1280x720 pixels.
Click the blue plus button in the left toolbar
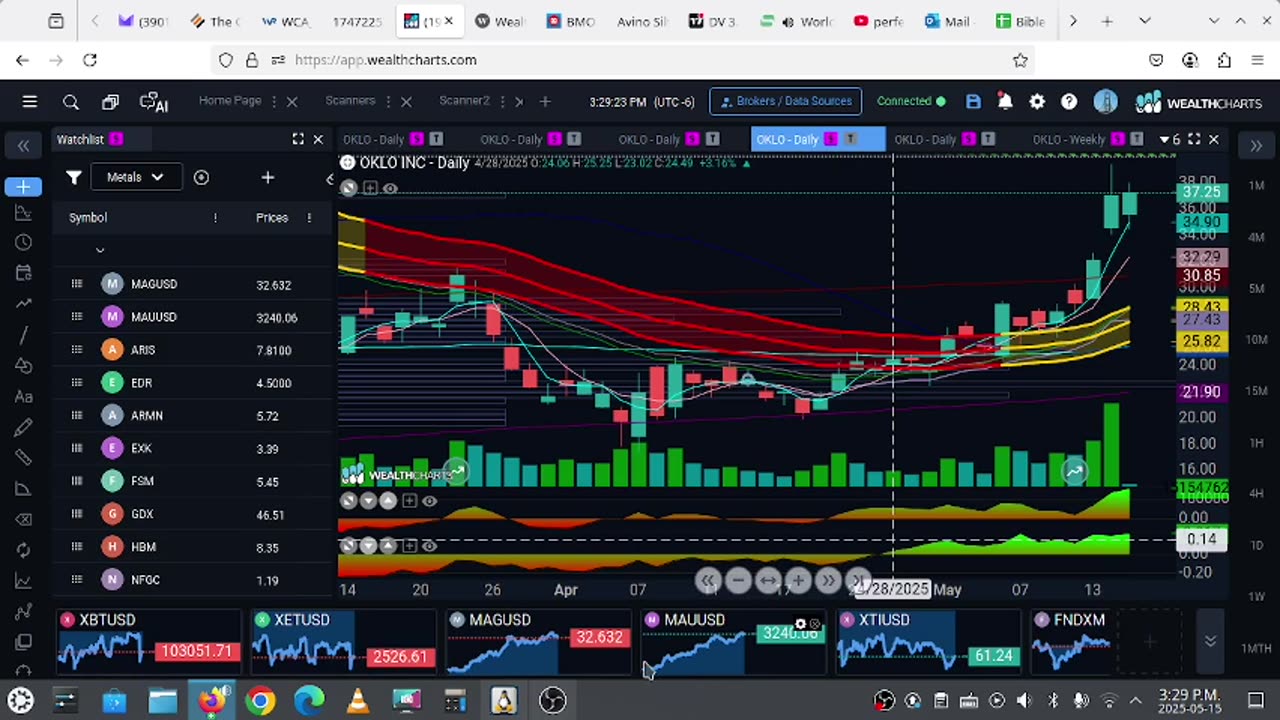coord(22,187)
